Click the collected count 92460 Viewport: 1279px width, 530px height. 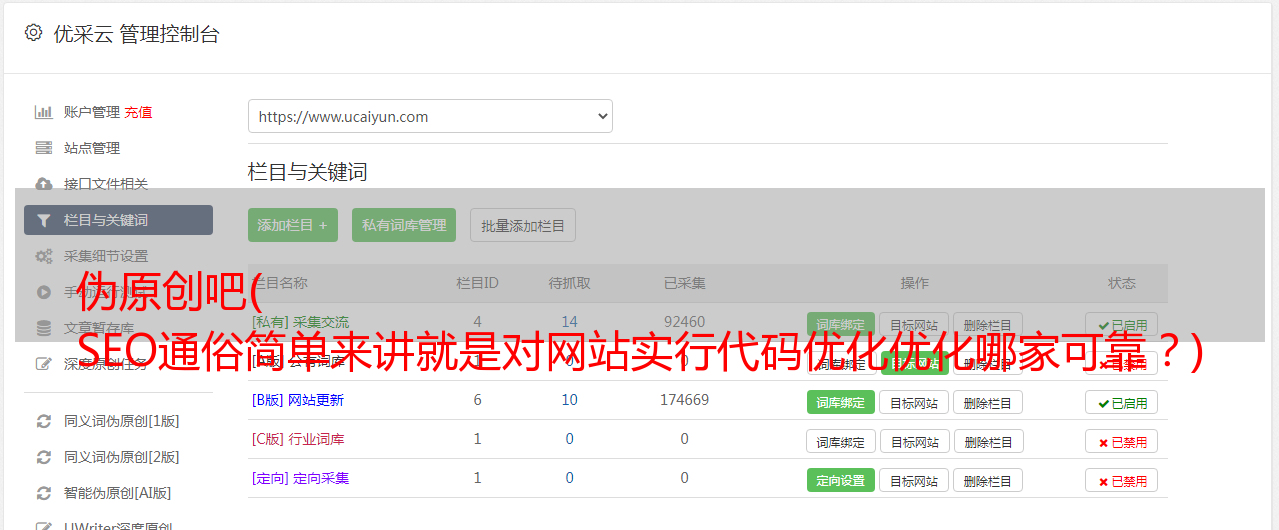coord(684,322)
